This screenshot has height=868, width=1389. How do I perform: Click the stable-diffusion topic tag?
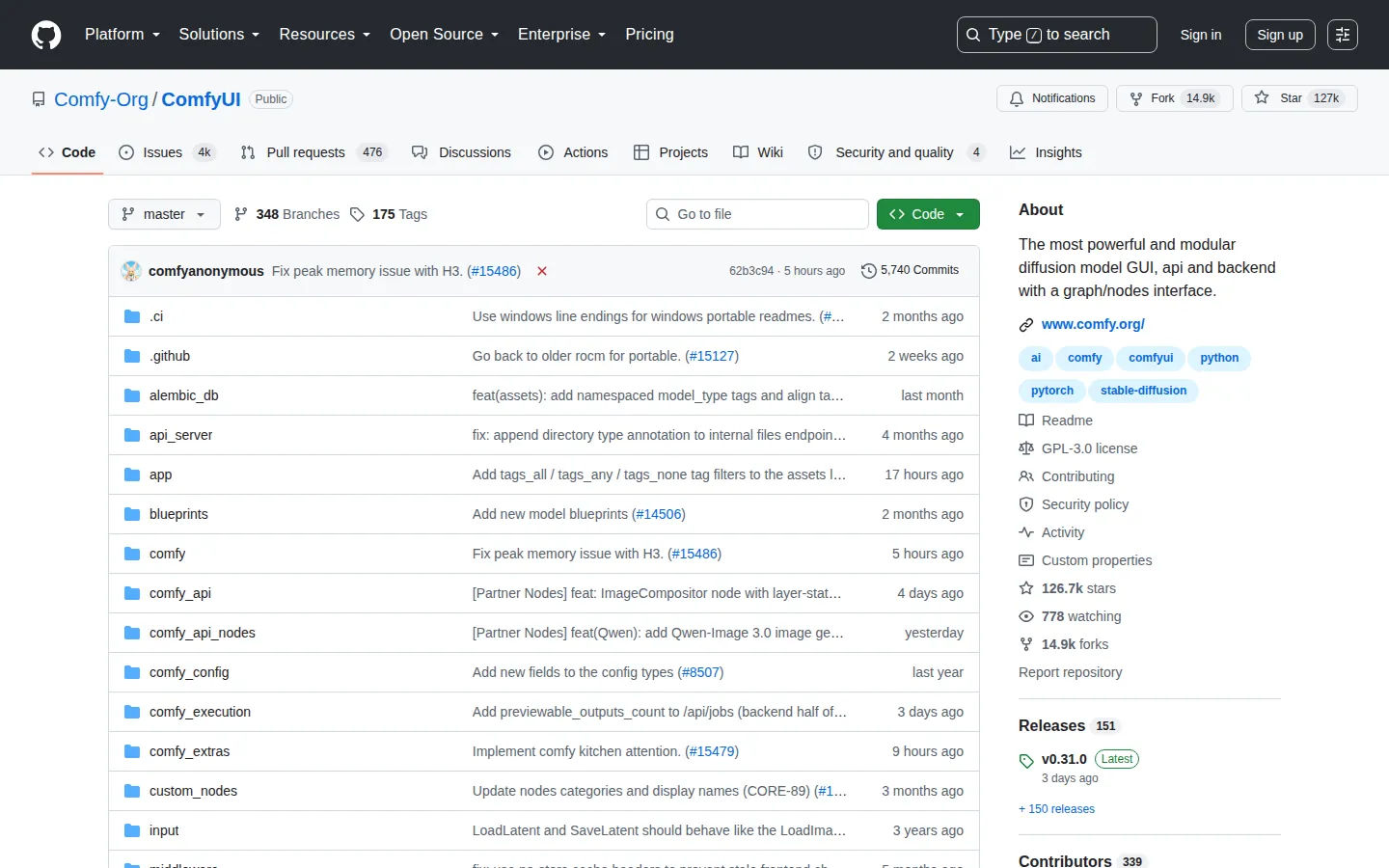tap(1143, 391)
